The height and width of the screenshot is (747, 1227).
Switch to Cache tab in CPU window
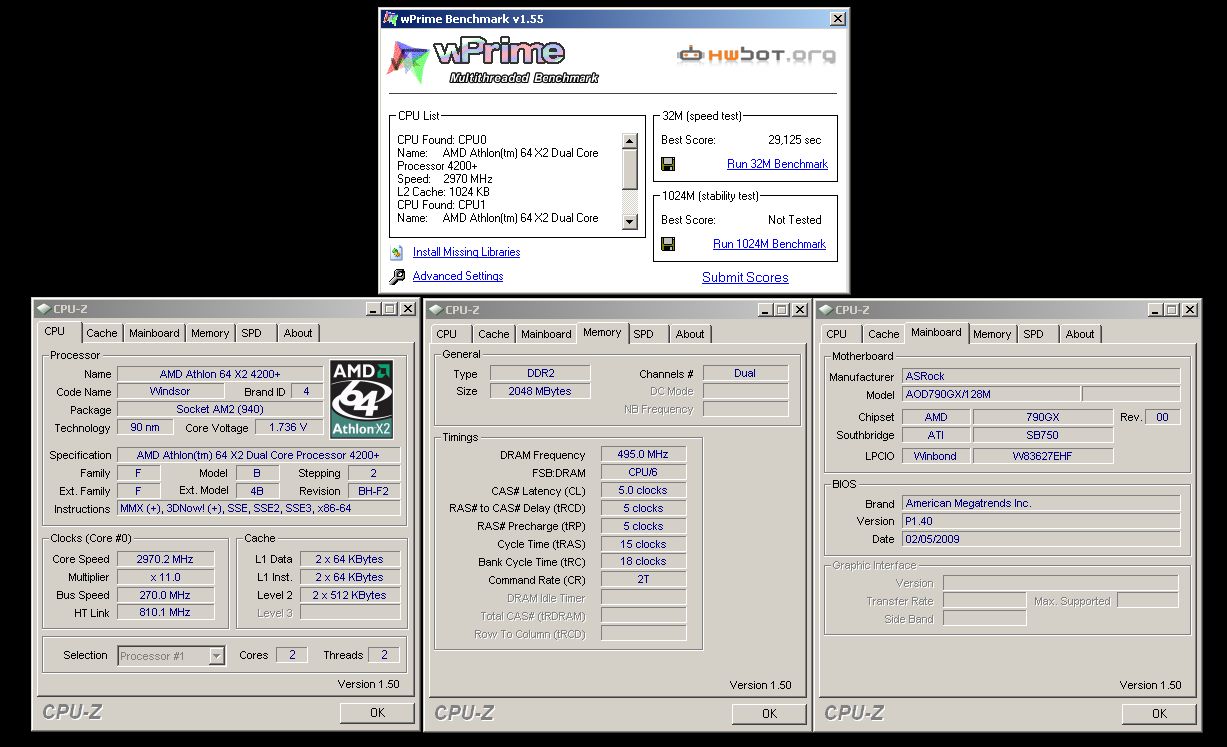(101, 333)
